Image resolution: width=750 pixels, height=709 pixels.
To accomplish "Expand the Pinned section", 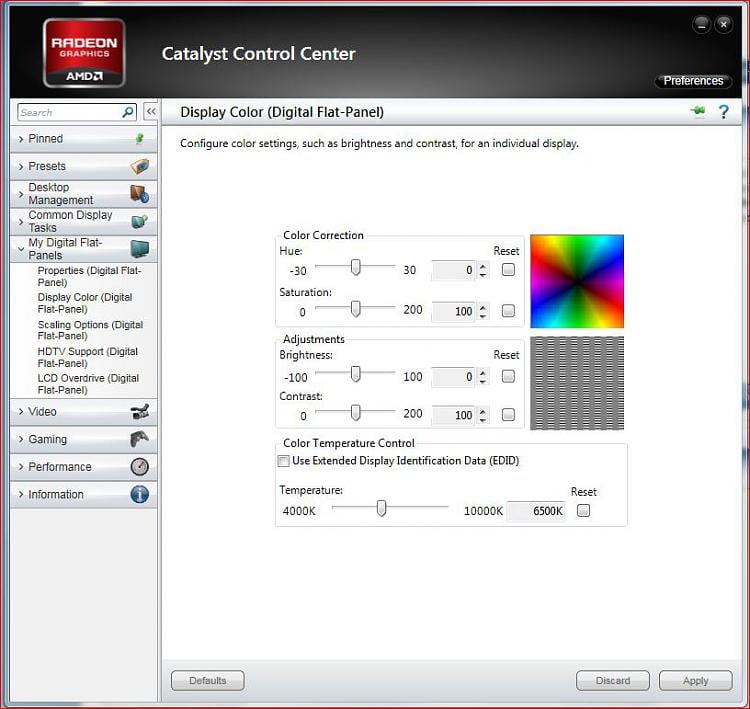I will click(x=21, y=139).
